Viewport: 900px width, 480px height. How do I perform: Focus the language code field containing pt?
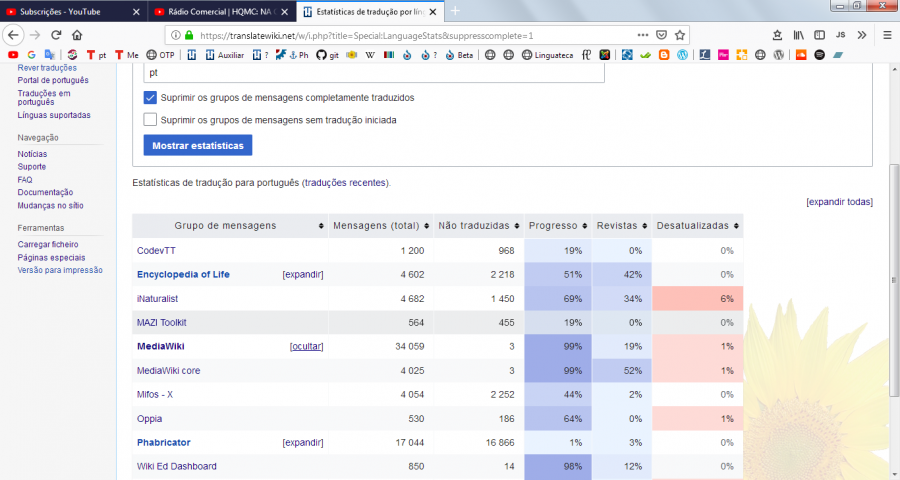tap(374, 73)
